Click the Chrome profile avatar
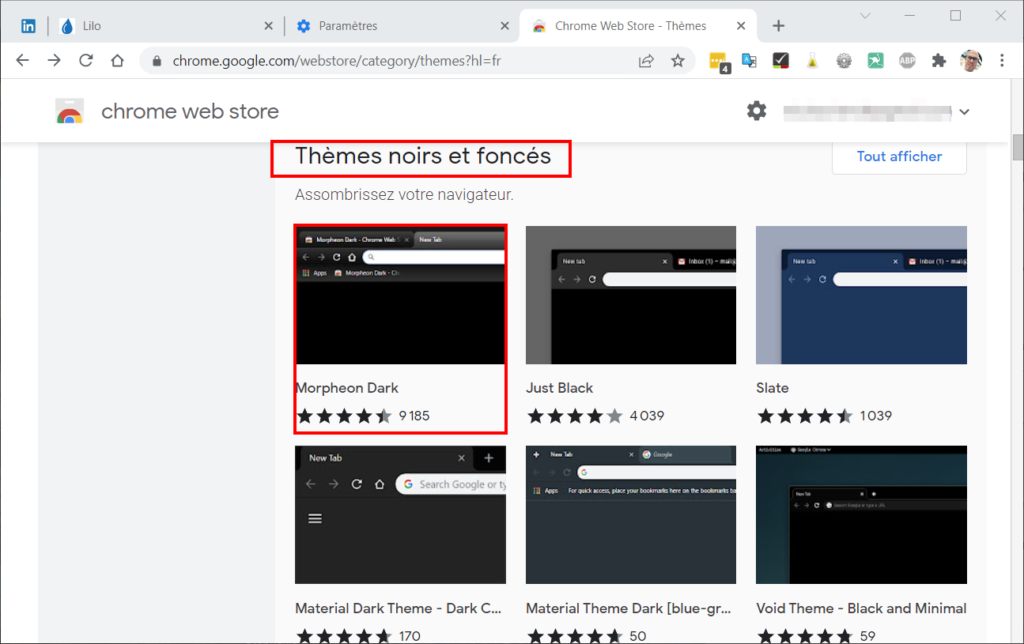The image size is (1024, 644). coord(970,61)
